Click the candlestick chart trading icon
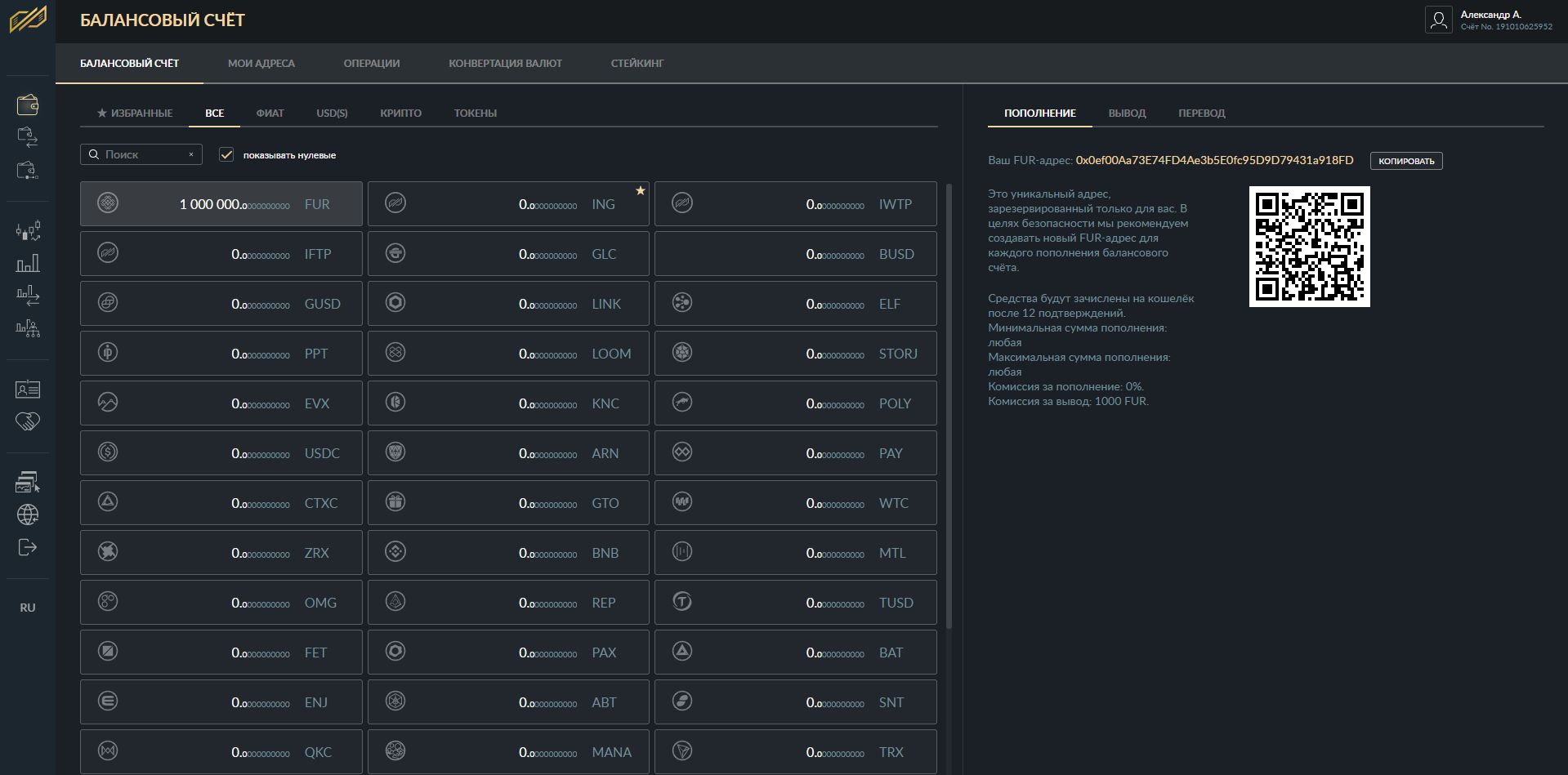Viewport: 1568px width, 775px height. (x=28, y=231)
